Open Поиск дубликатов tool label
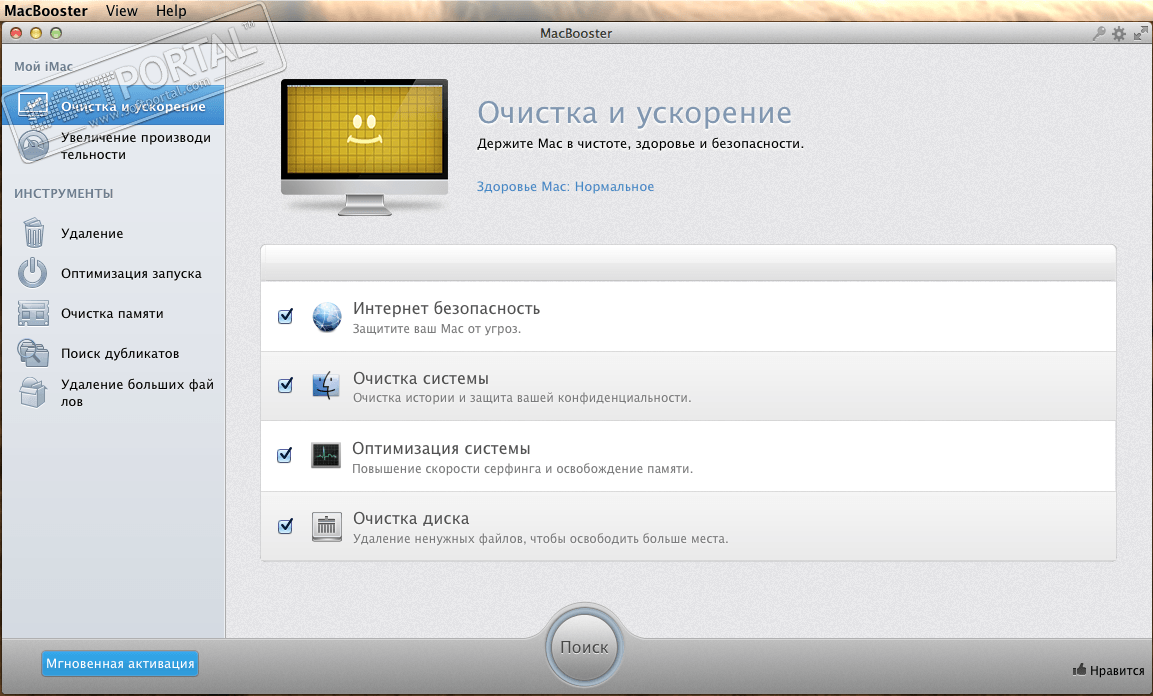The height and width of the screenshot is (696, 1153). point(120,354)
